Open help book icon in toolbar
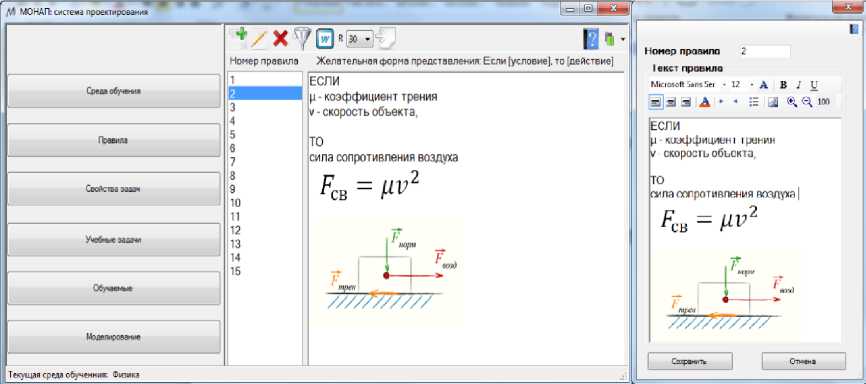The image size is (866, 384). coord(591,39)
